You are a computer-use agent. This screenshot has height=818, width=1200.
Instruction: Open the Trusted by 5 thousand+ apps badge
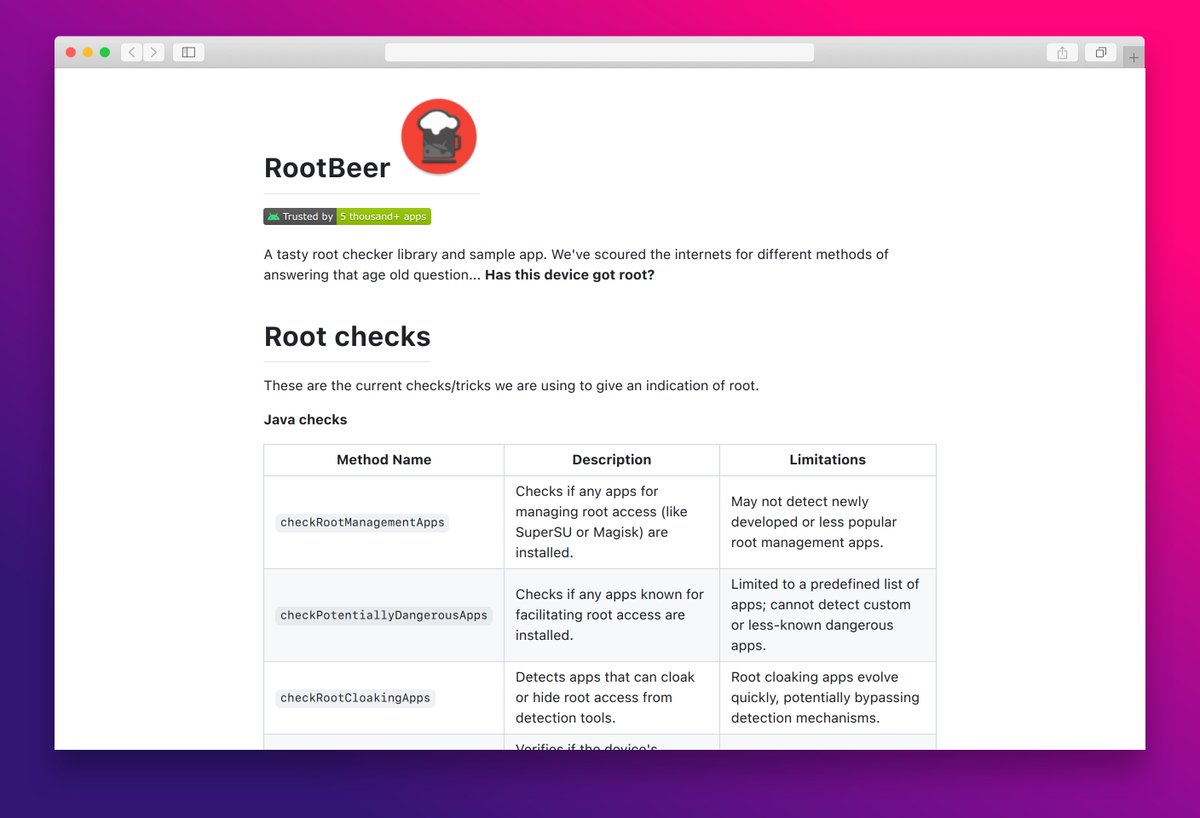tap(347, 216)
